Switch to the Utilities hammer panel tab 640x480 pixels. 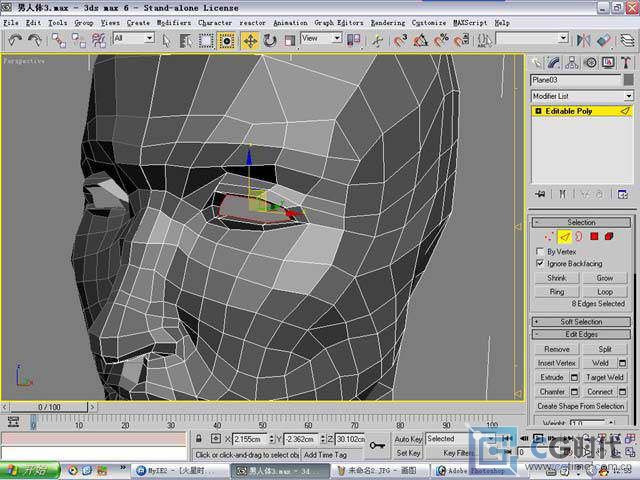click(x=626, y=63)
